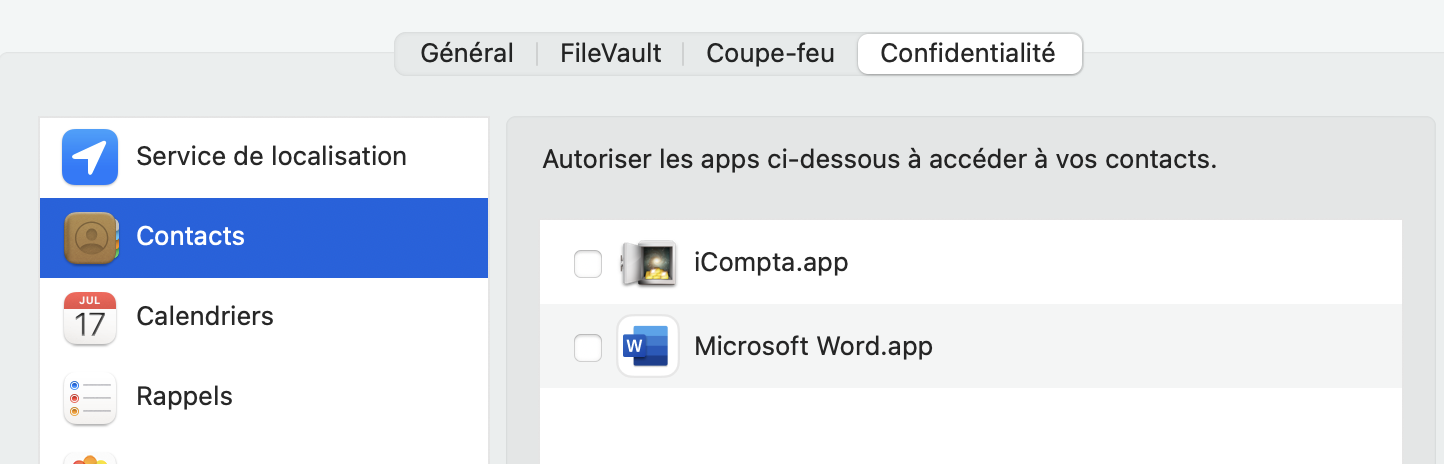Open the Coupe-feu tab
The width and height of the screenshot is (1444, 464).
[x=770, y=54]
